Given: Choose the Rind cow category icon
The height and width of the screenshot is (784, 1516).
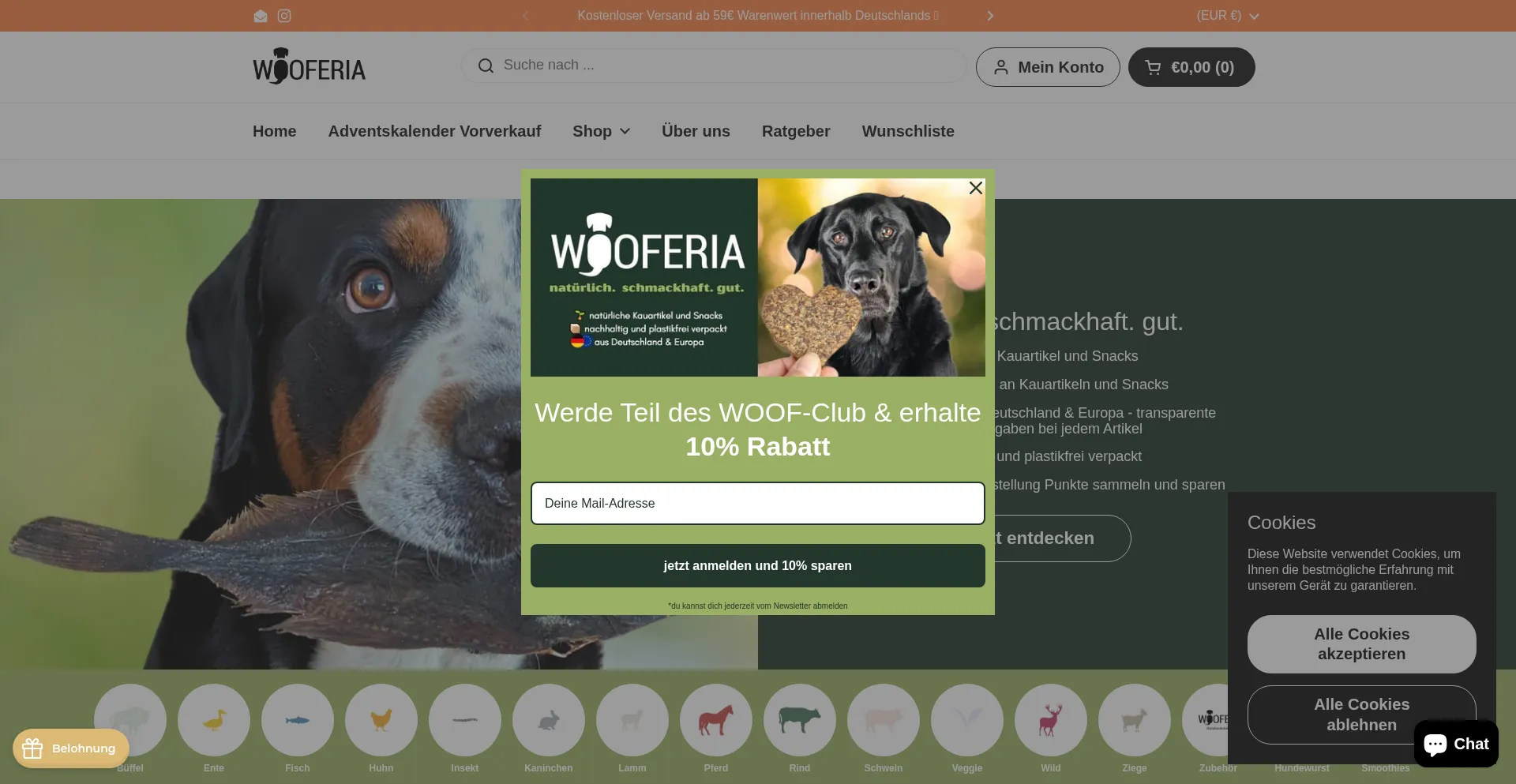Looking at the screenshot, I should tap(800, 720).
